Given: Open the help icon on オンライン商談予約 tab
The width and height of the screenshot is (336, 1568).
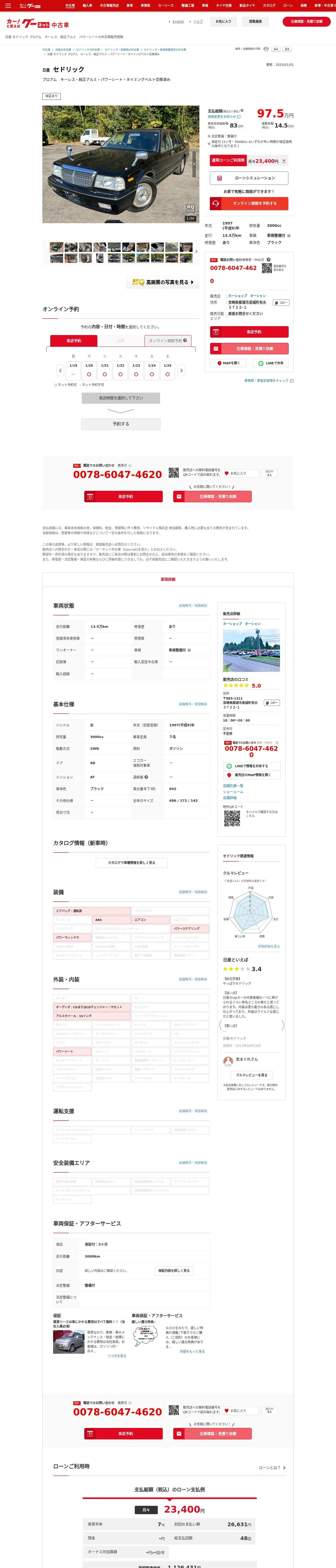Looking at the screenshot, I should [x=185, y=340].
